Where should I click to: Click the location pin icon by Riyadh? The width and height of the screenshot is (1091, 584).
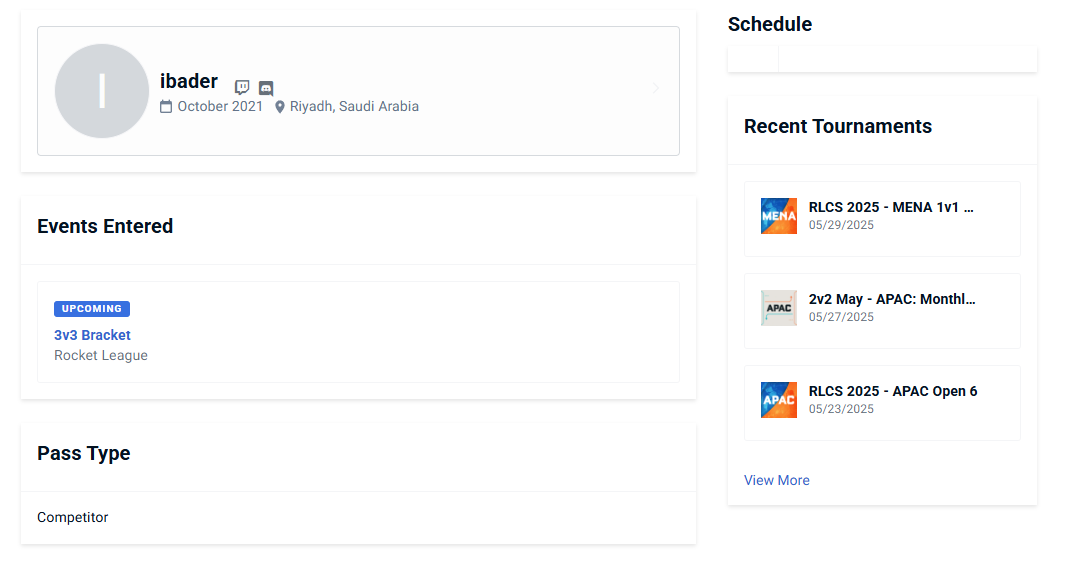click(280, 107)
